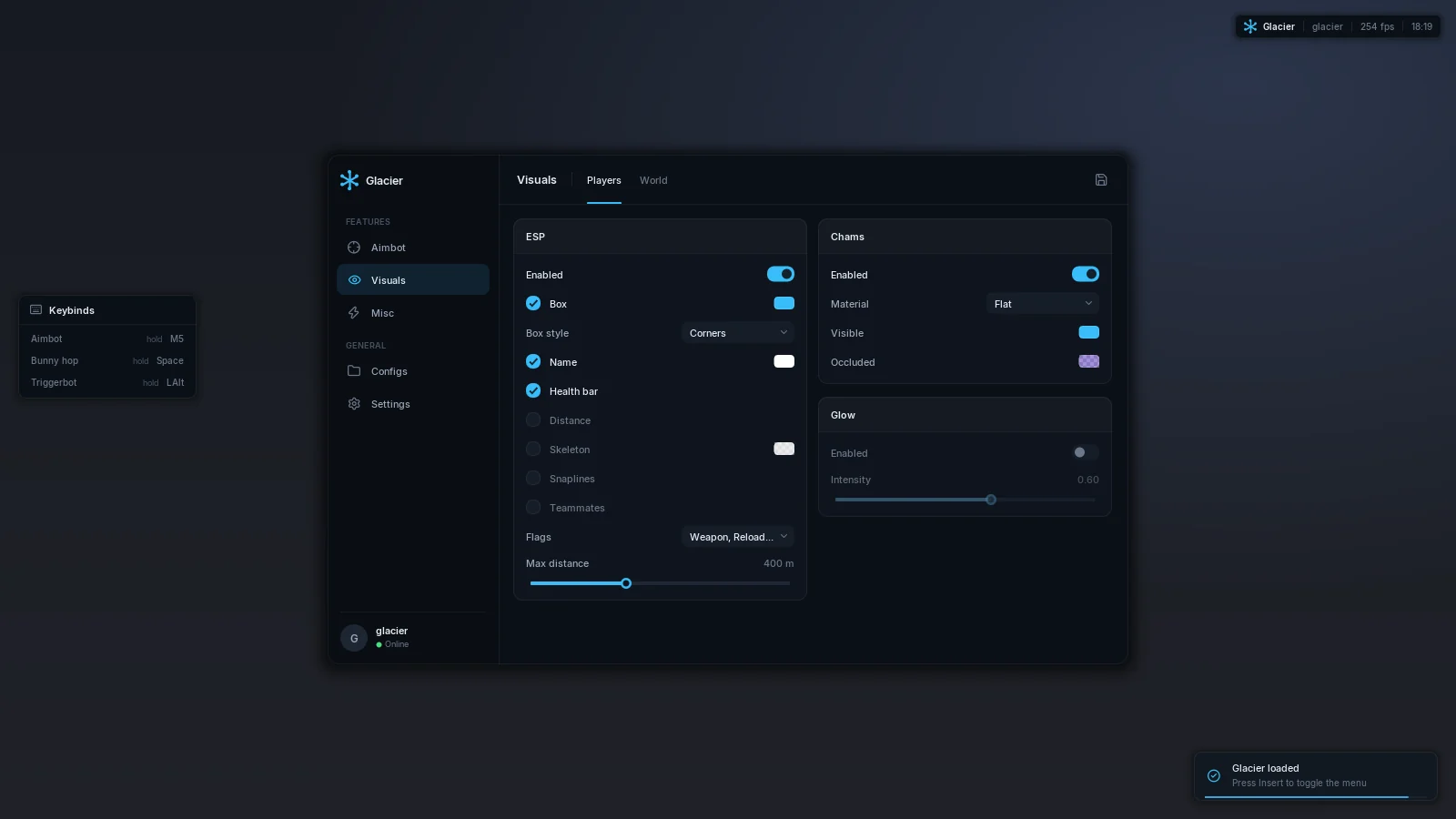Click the Chams Visible color swatch
The height and width of the screenshot is (819, 1456).
[x=1089, y=332]
